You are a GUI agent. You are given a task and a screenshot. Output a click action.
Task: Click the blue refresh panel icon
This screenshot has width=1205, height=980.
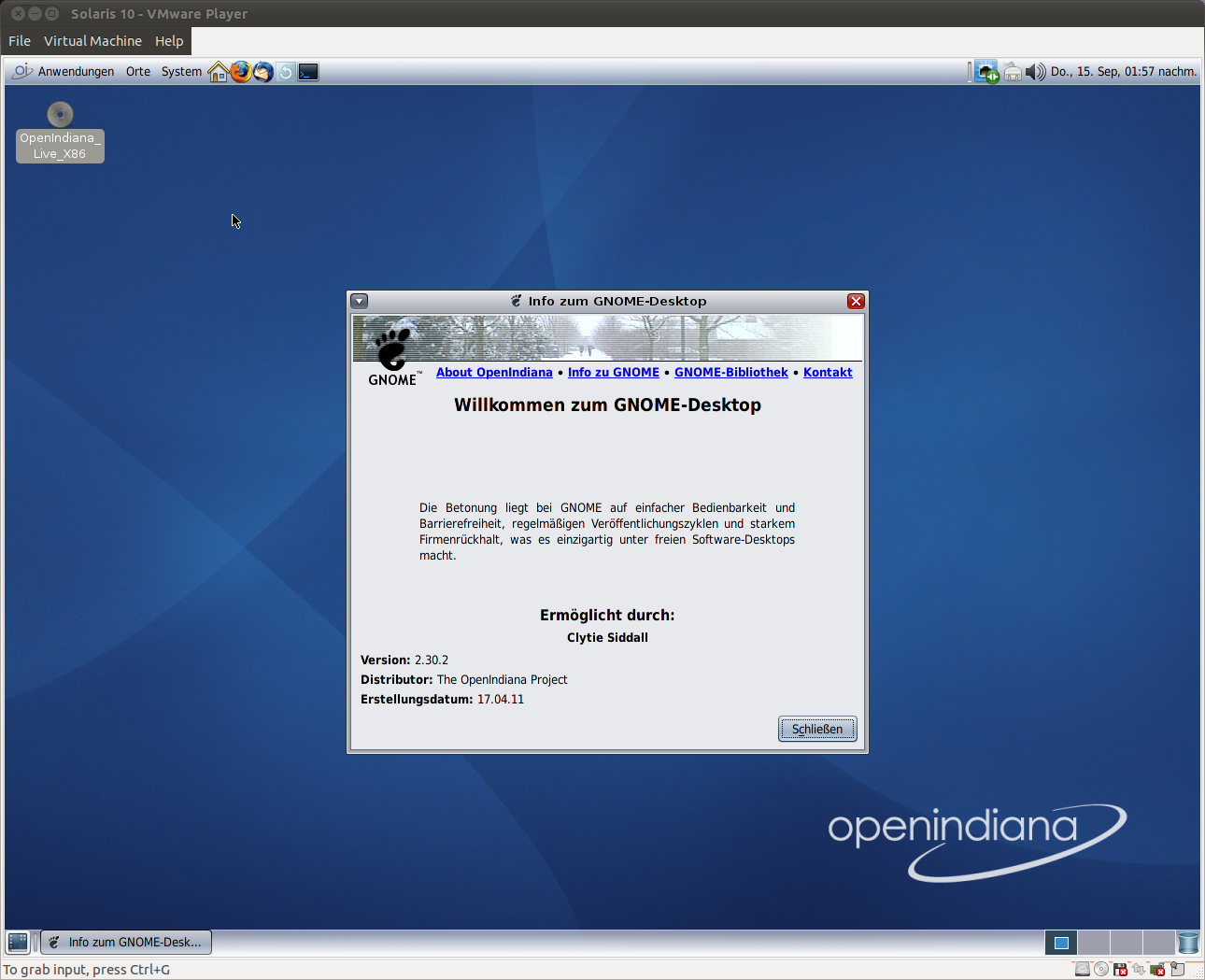(x=285, y=71)
